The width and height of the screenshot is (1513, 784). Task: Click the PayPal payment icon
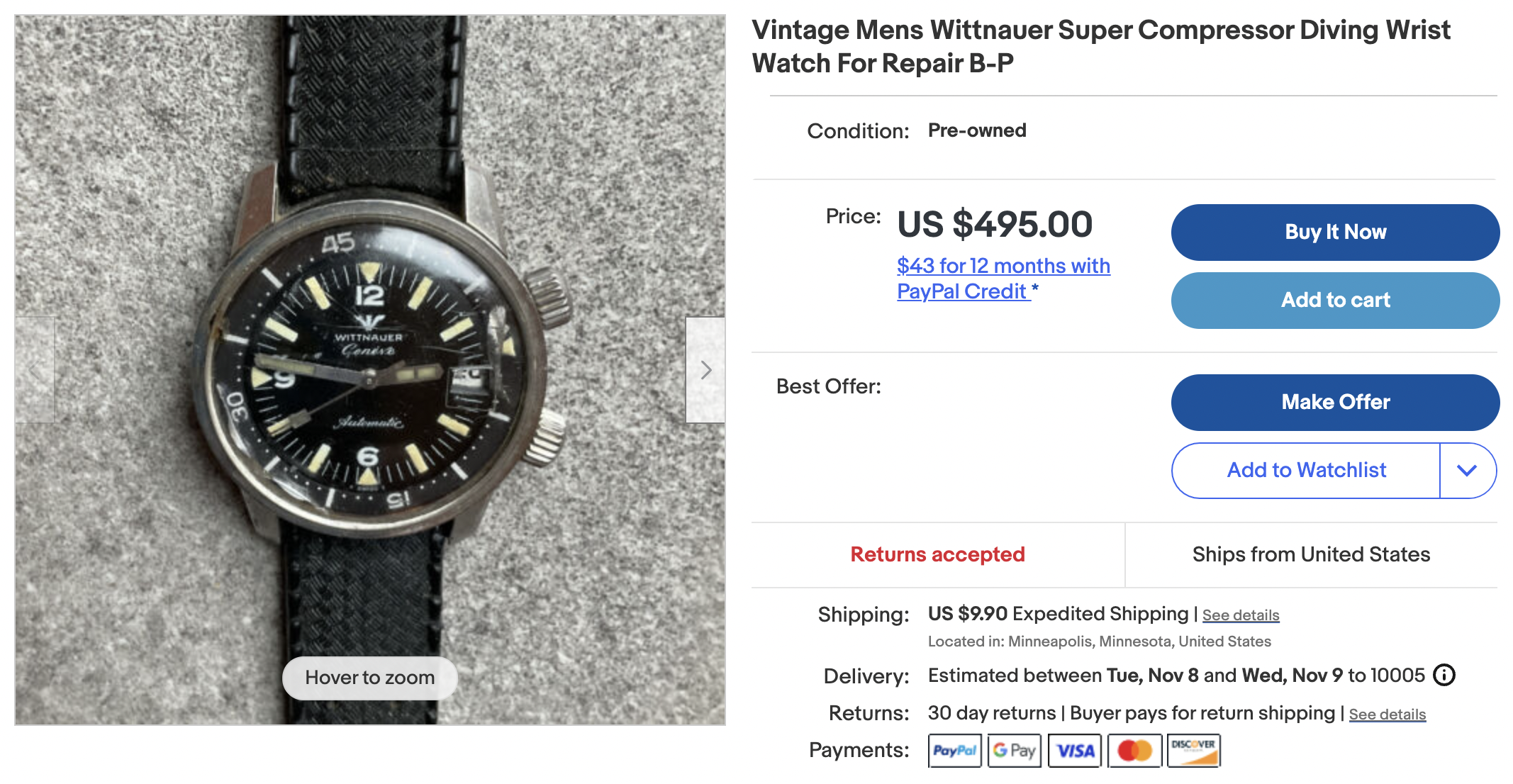click(x=954, y=751)
